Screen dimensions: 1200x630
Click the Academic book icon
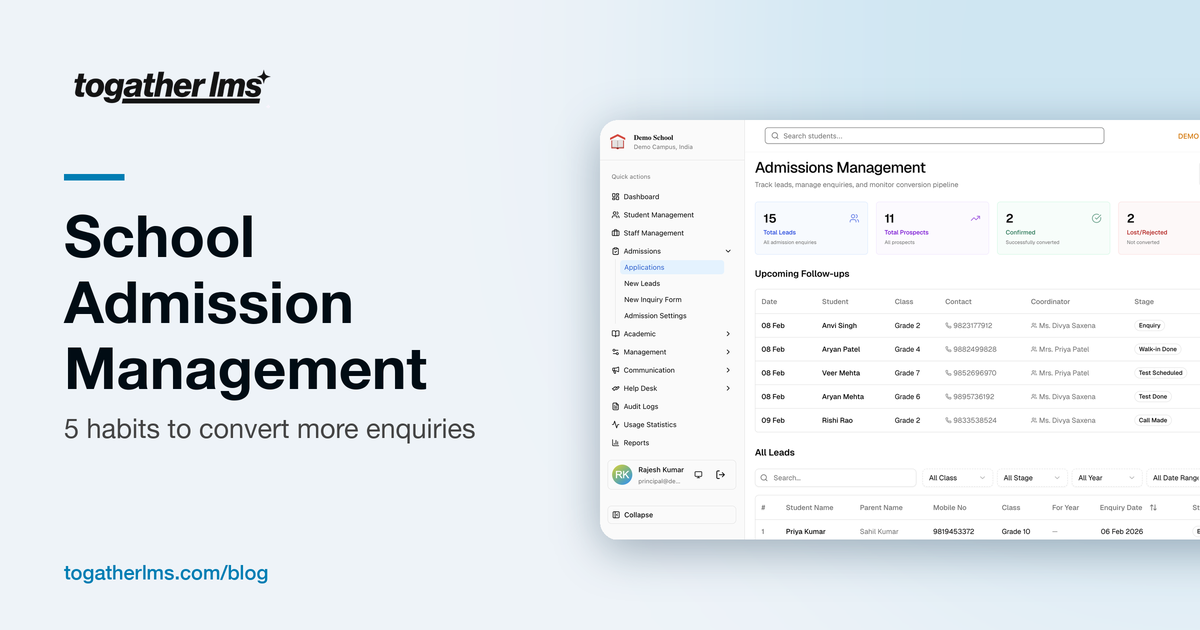click(x=615, y=334)
